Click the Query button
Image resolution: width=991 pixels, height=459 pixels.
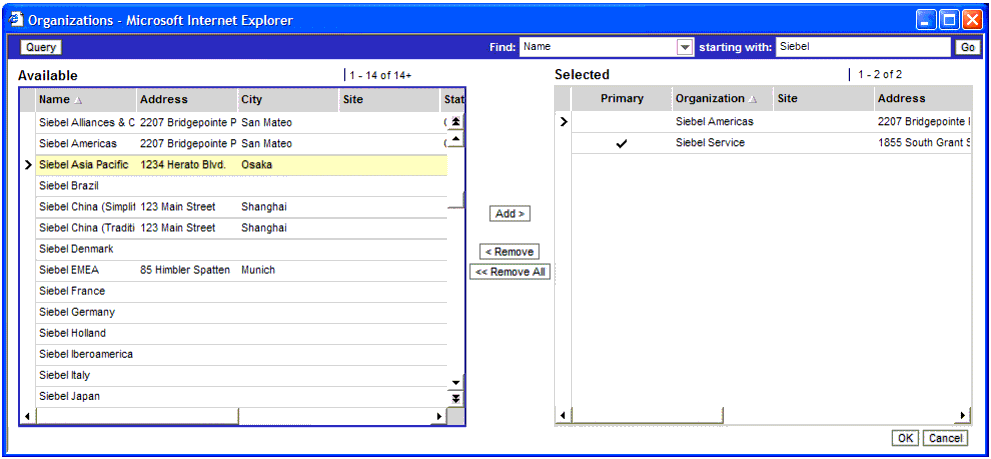pos(41,47)
